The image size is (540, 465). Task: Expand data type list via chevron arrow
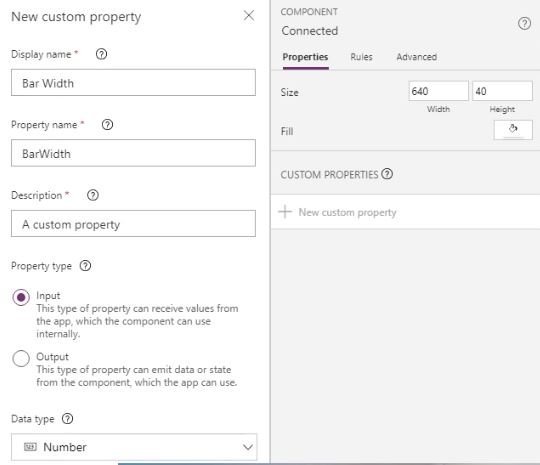click(248, 447)
